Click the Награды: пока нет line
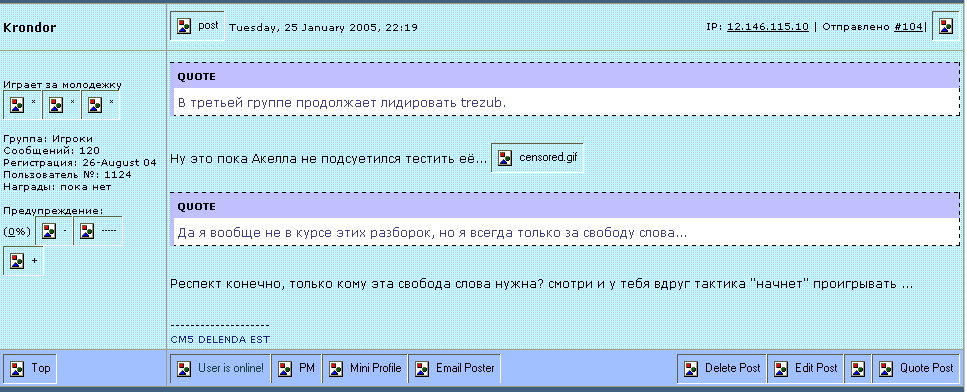This screenshot has width=967, height=392. point(57,187)
